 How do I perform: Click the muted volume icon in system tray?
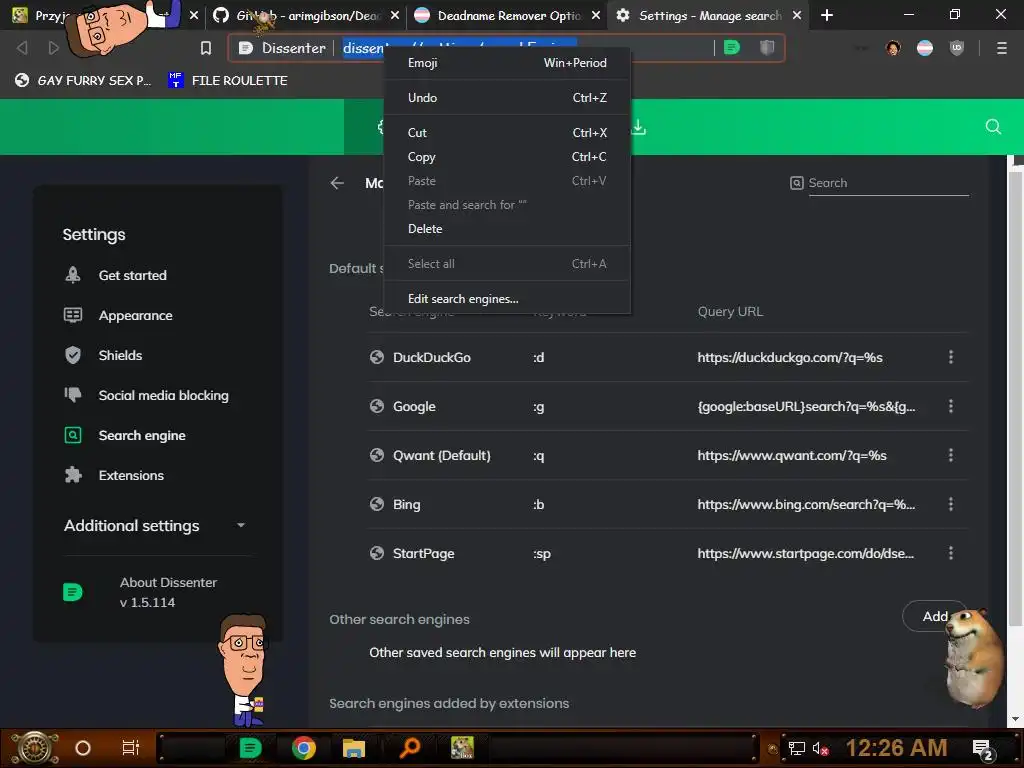tap(820, 748)
